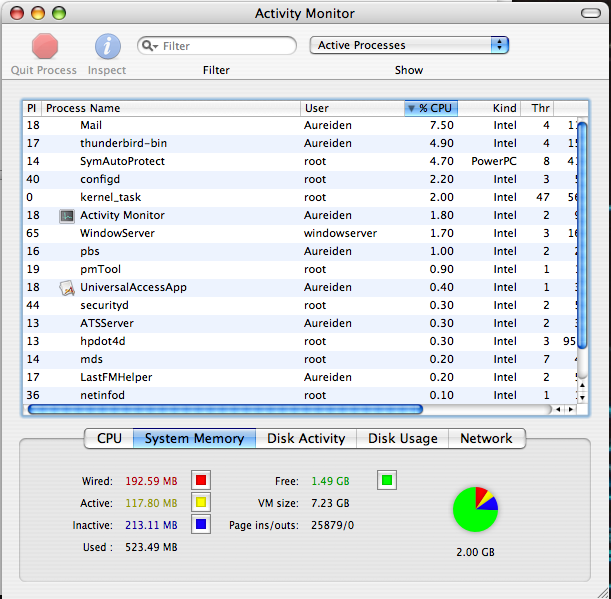Click the Wired 192.59 MB value
Image resolution: width=611 pixels, height=599 pixels.
pos(151,481)
